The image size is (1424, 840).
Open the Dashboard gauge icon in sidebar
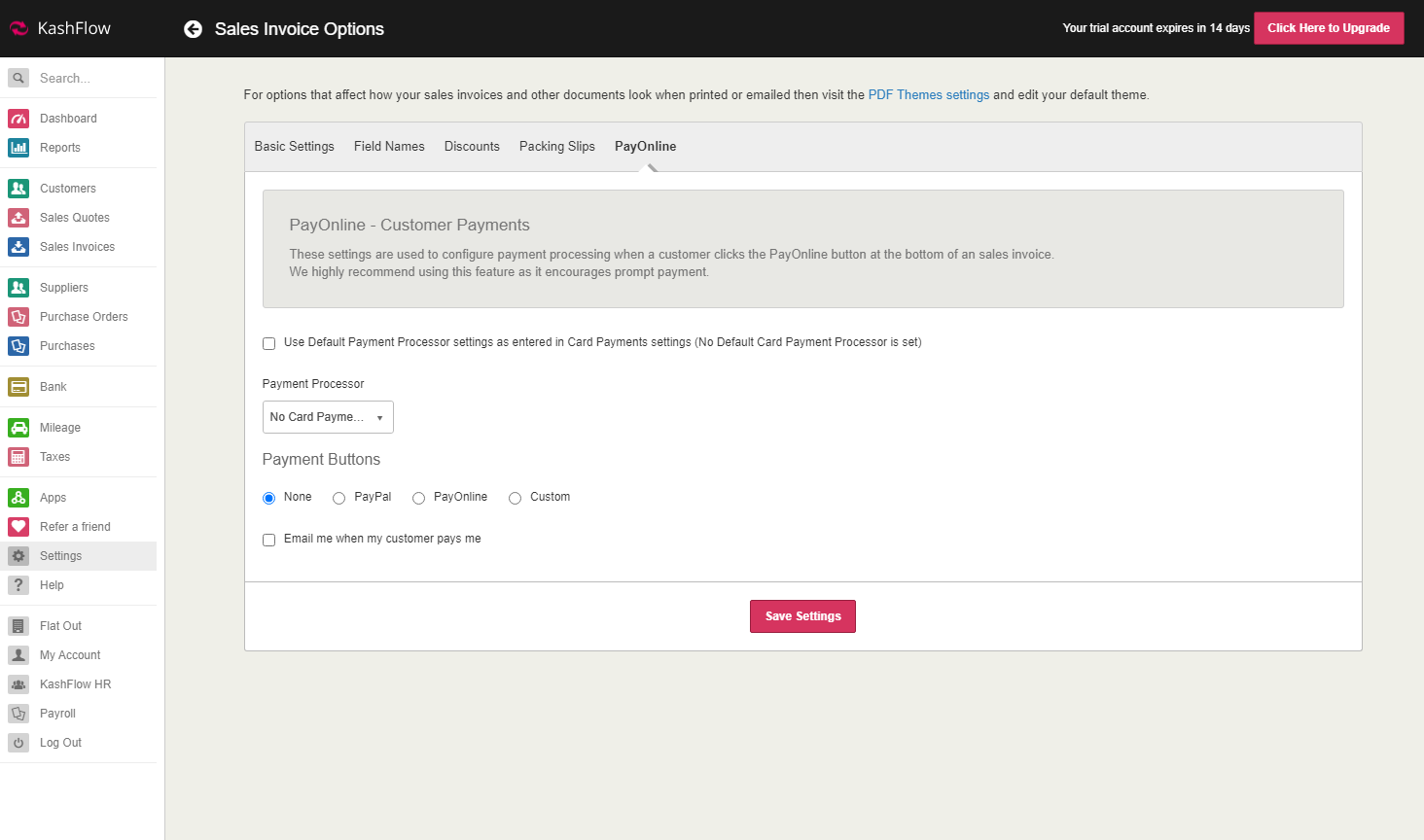coord(18,119)
